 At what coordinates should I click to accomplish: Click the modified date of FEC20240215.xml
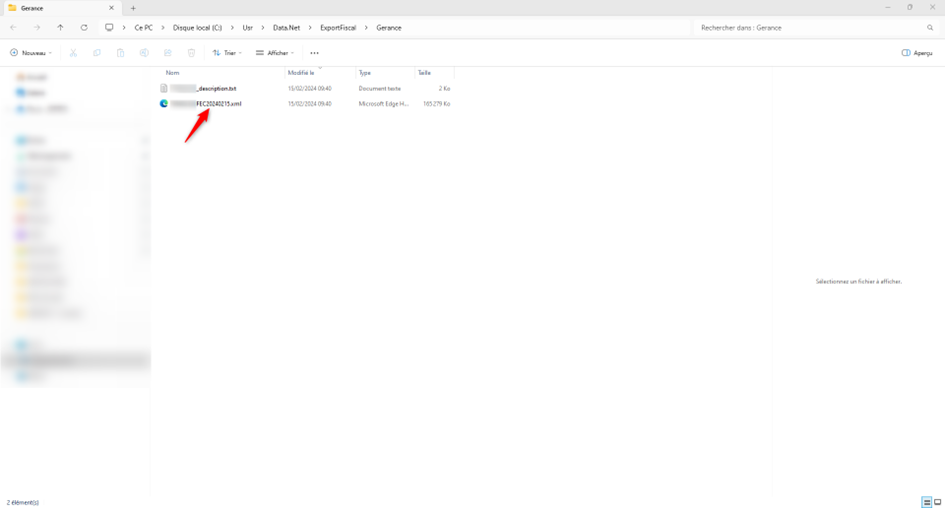pyautogui.click(x=310, y=104)
